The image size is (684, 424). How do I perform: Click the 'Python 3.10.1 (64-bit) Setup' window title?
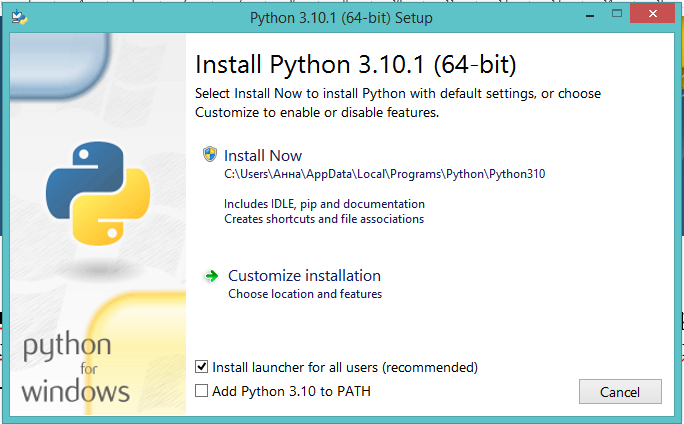pyautogui.click(x=342, y=17)
